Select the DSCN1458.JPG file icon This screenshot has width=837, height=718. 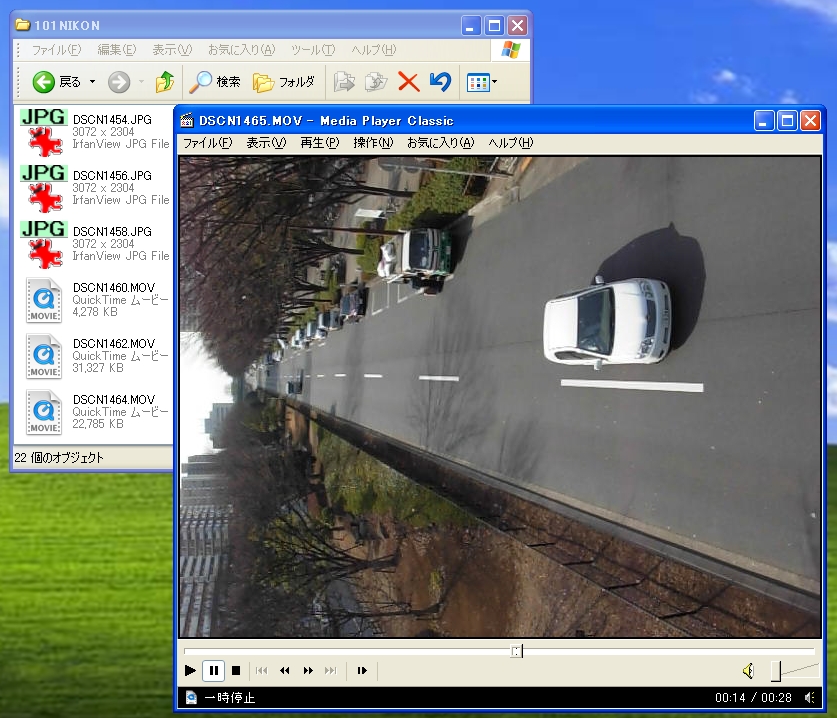pos(44,244)
